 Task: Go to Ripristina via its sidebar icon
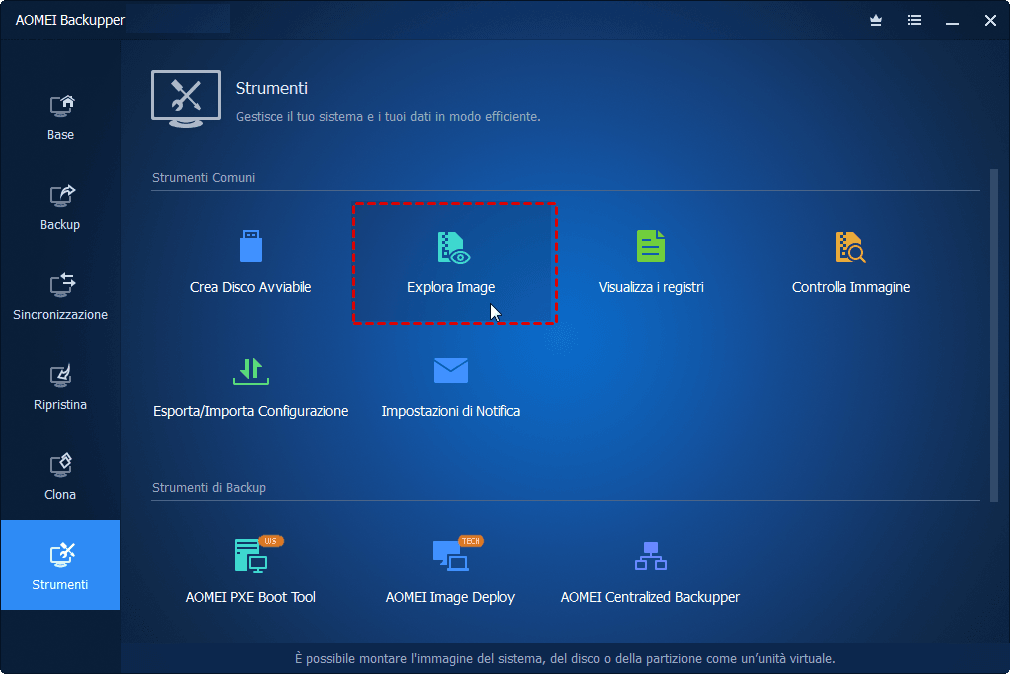(61, 376)
